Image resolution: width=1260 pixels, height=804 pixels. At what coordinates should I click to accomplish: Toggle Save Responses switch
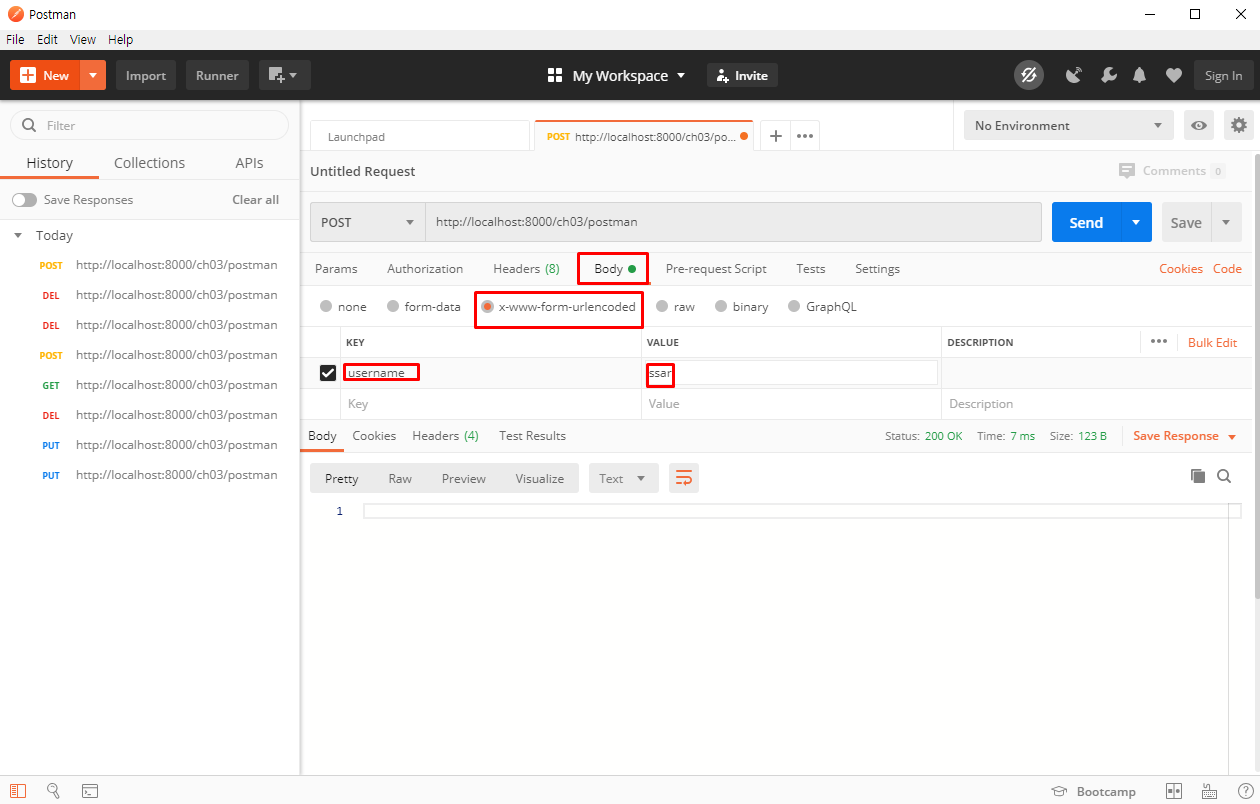(x=24, y=200)
